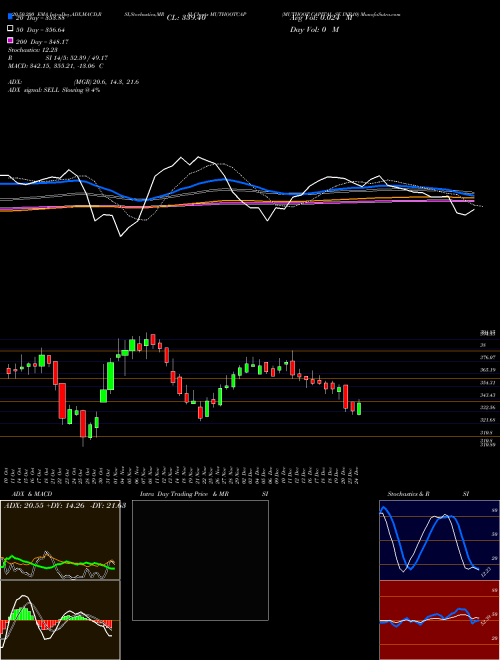Click the 'ADX: (MGR) 20.6, 14.3, 21.6' line

click(73, 82)
